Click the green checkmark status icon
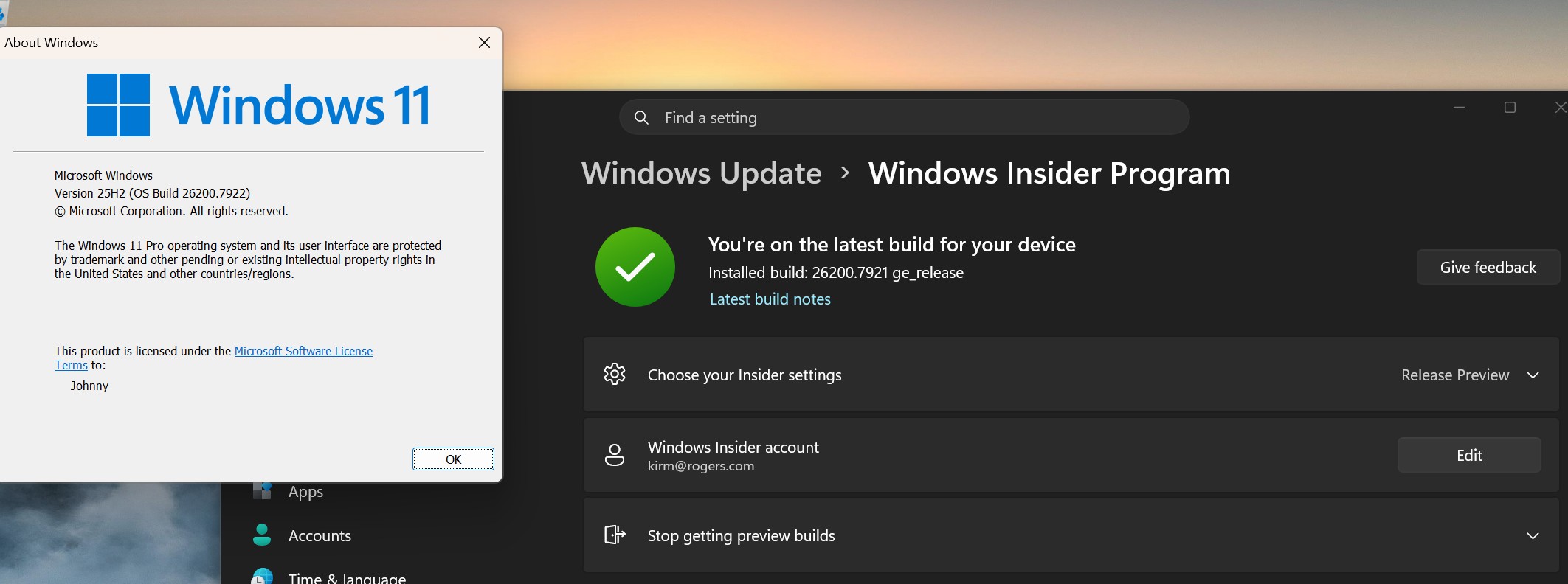Image resolution: width=1568 pixels, height=584 pixels. (x=635, y=267)
